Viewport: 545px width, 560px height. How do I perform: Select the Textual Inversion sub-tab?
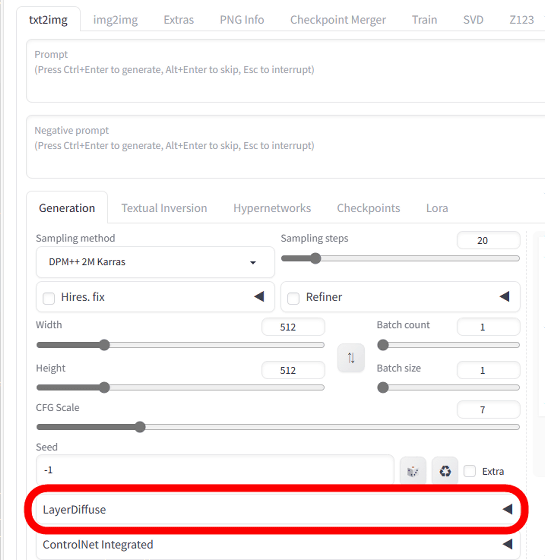click(x=164, y=208)
